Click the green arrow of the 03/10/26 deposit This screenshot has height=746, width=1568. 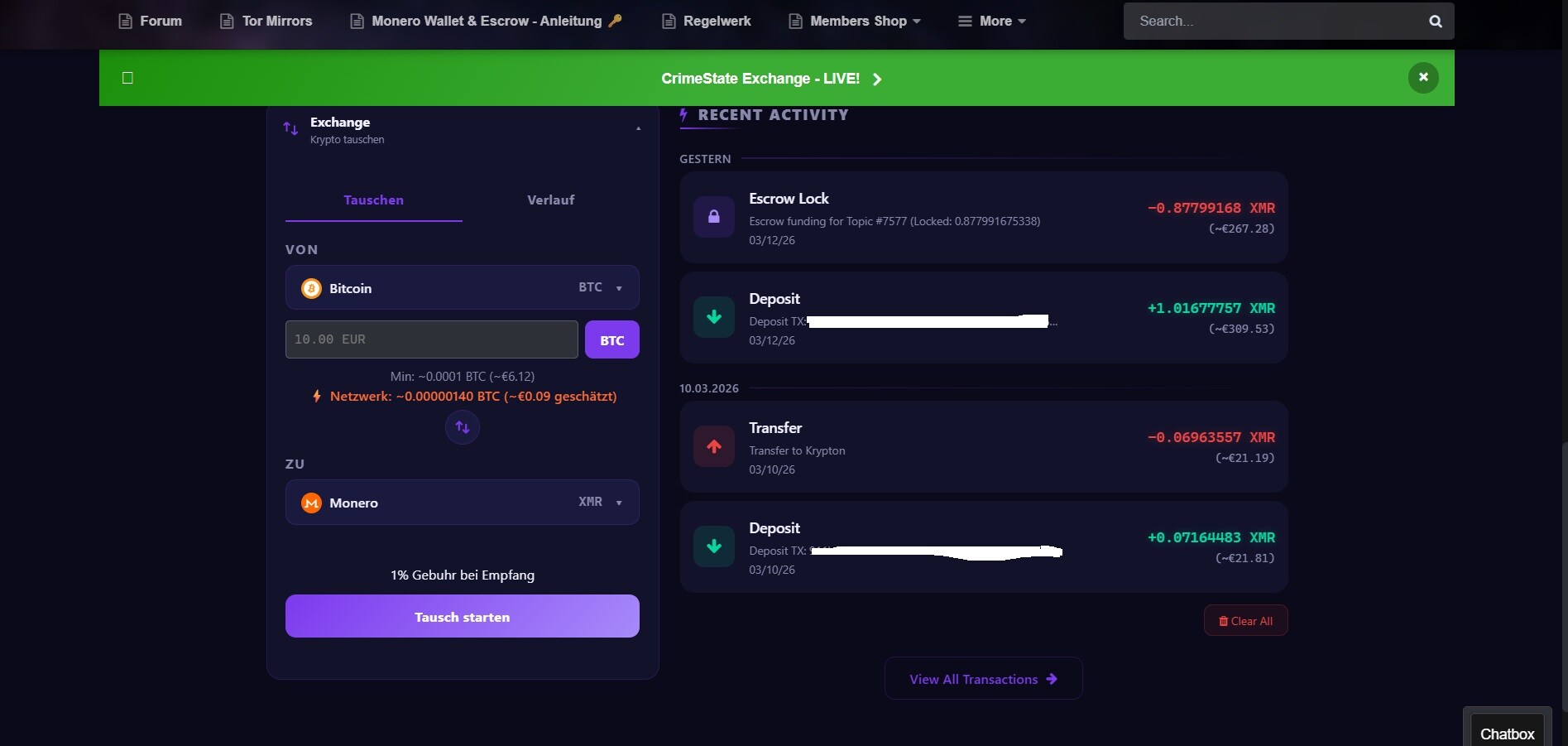point(714,546)
